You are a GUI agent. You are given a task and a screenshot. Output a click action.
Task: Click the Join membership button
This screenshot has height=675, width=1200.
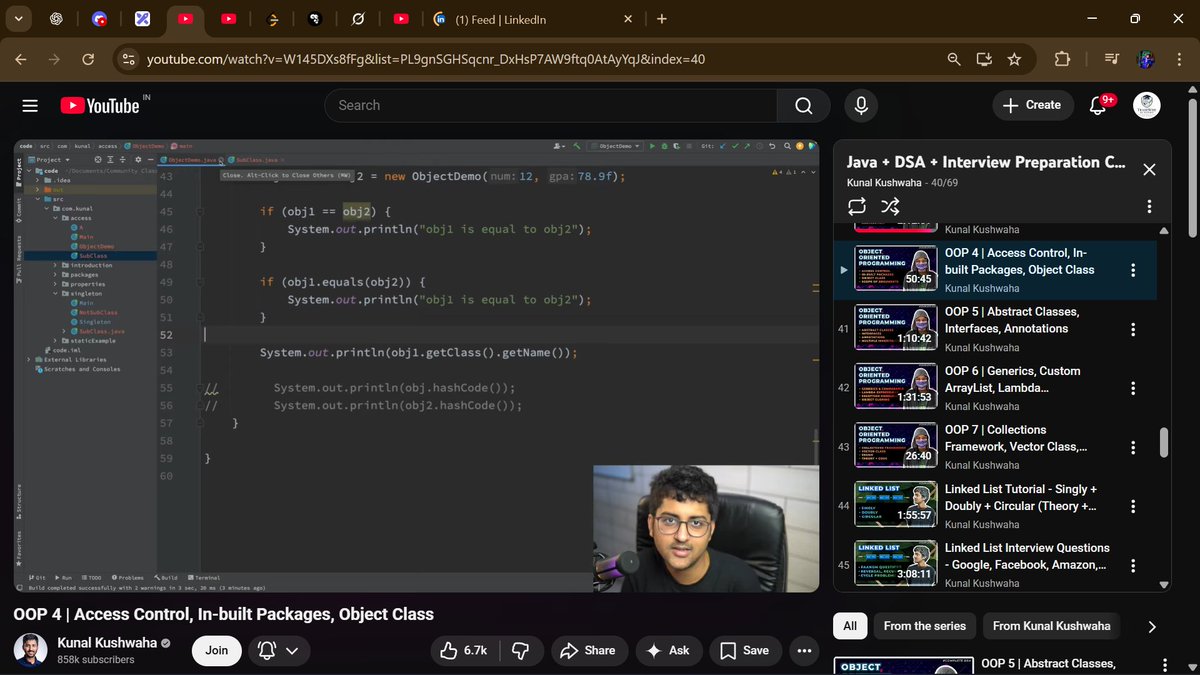(x=217, y=650)
